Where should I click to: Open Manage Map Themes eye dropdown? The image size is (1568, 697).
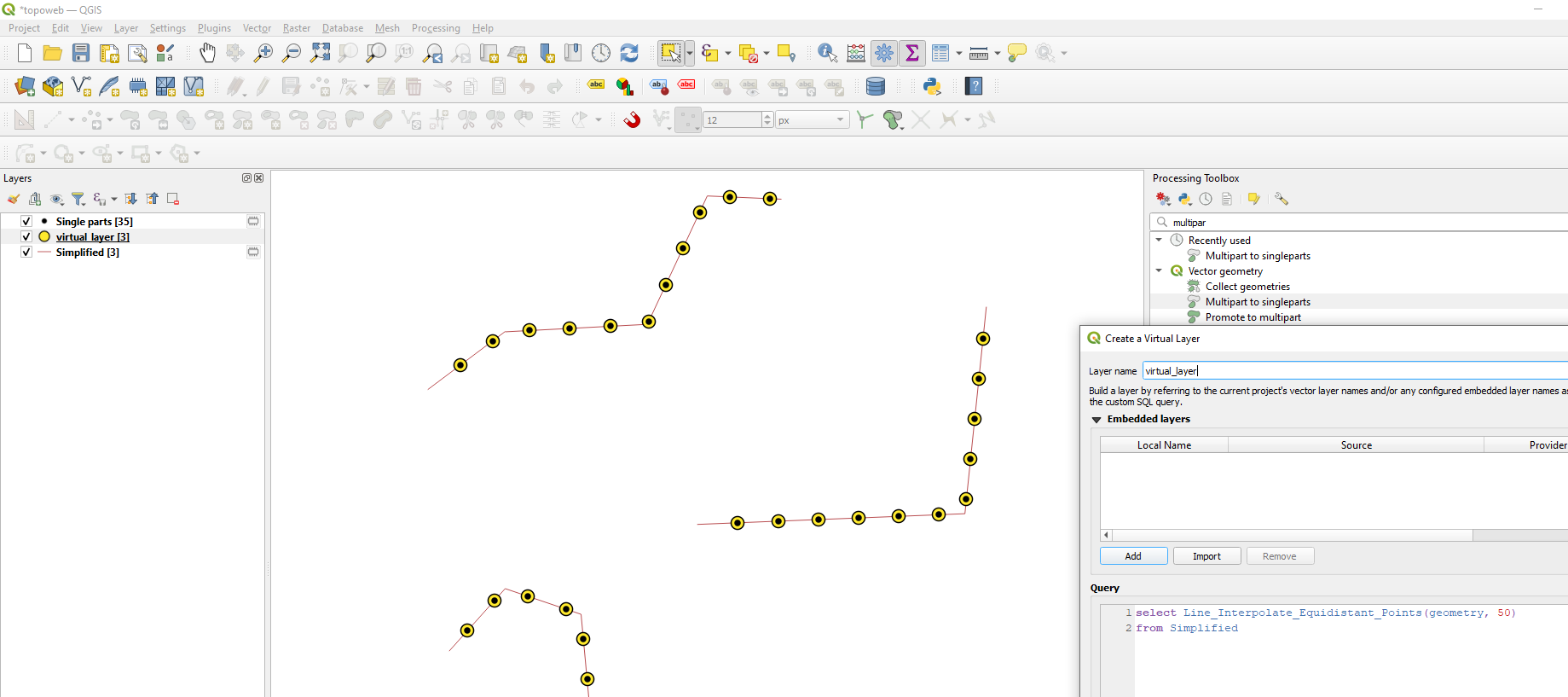pos(57,199)
